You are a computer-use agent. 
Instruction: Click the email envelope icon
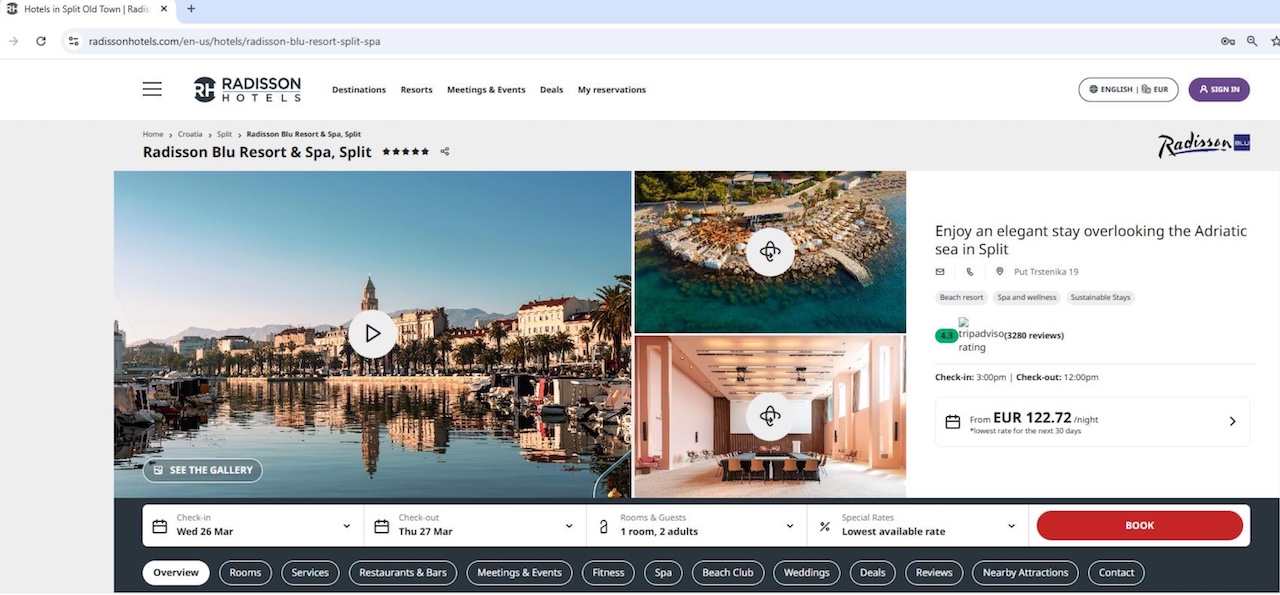(x=940, y=272)
